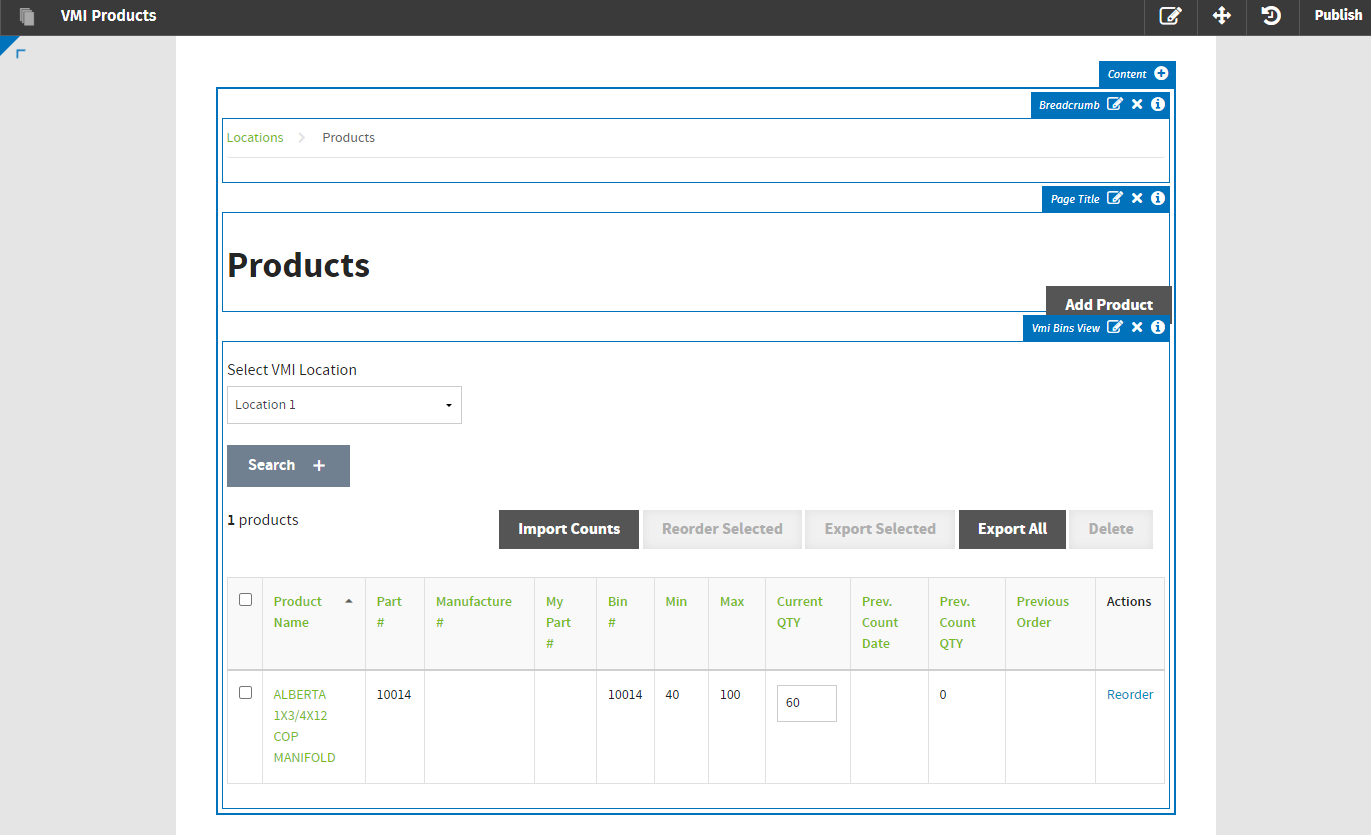Click the Import Counts button
Viewport: 1371px width, 835px height.
click(569, 529)
